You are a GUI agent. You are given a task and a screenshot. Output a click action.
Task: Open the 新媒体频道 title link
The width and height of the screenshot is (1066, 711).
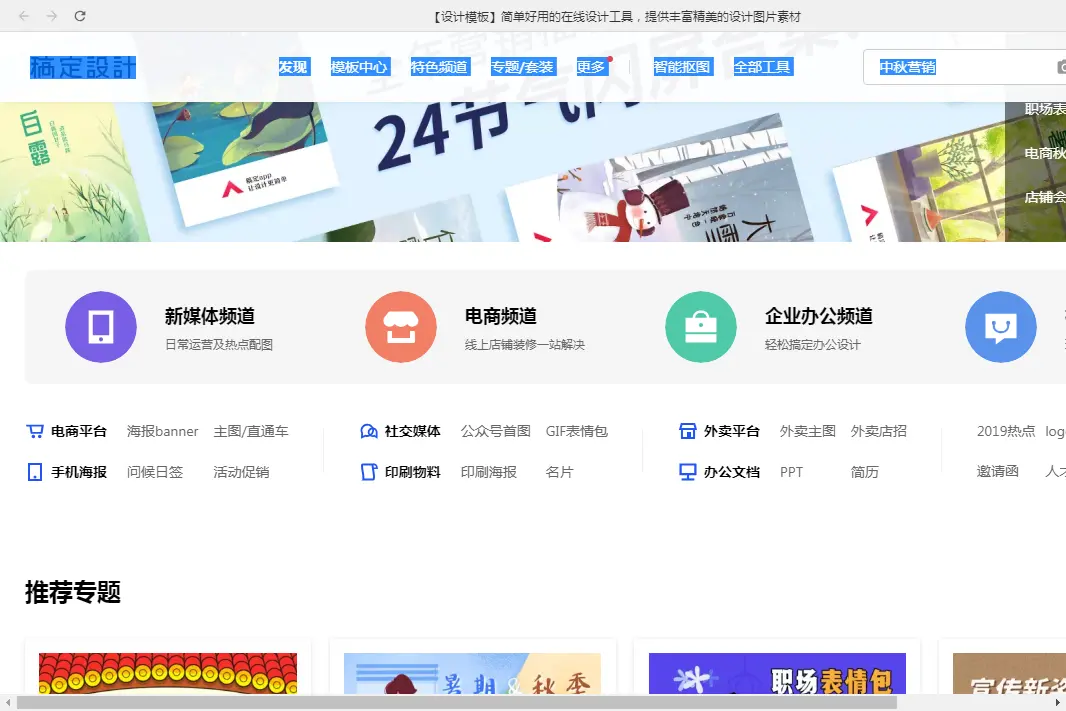coord(210,316)
